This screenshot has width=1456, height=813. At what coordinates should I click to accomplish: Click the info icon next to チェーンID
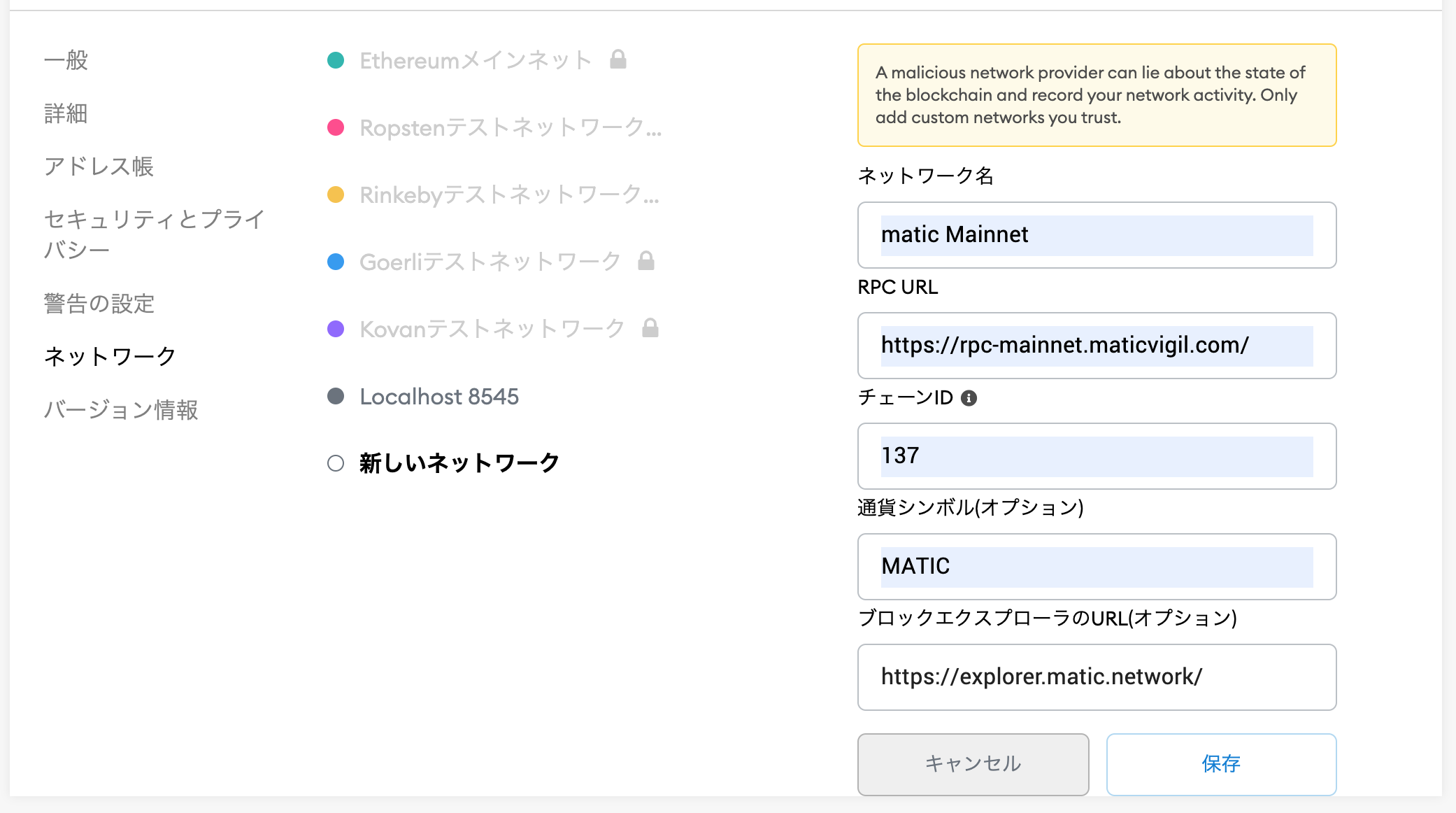coord(969,398)
